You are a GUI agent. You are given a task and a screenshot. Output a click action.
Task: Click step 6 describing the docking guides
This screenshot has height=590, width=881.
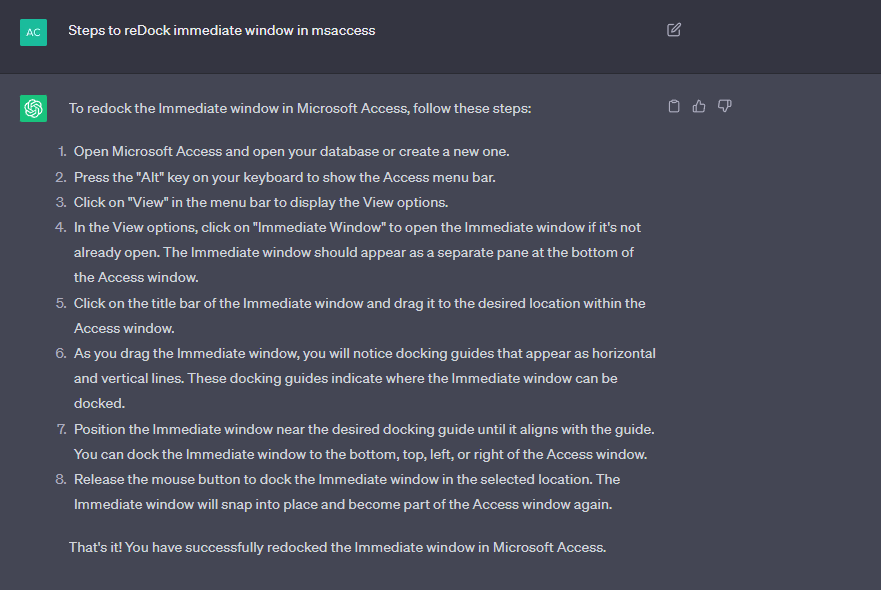pyautogui.click(x=364, y=379)
